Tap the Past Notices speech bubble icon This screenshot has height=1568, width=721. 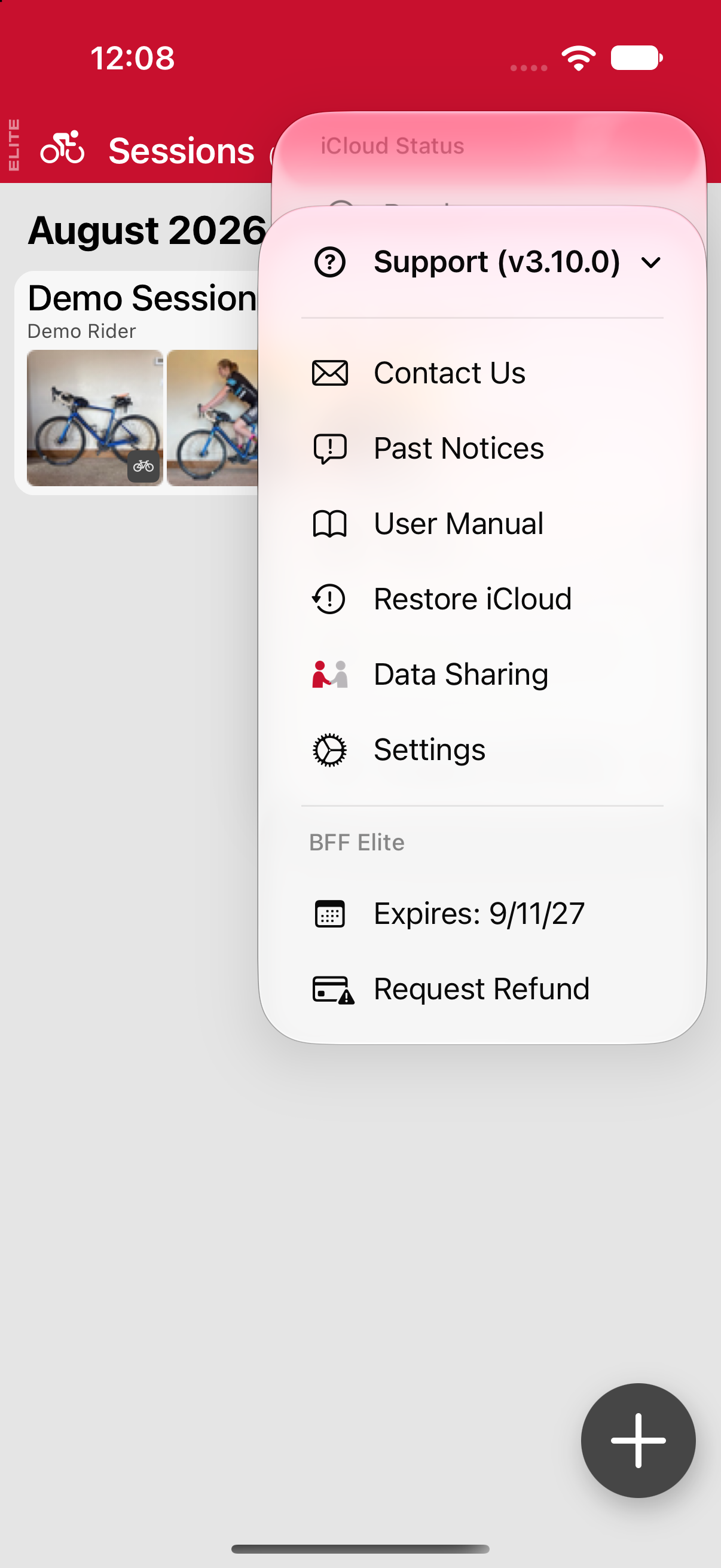[330, 449]
